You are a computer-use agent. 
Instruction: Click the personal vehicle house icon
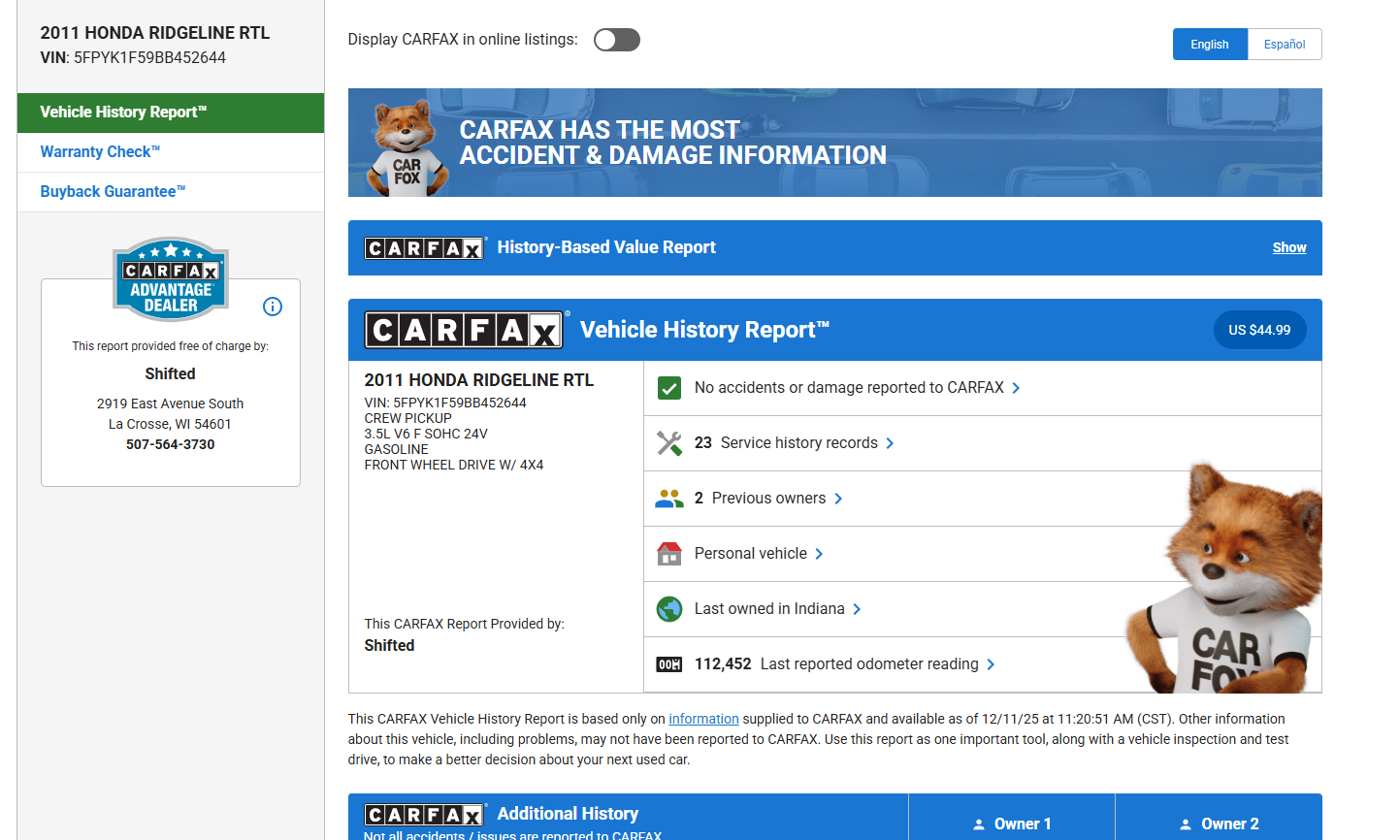pyautogui.click(x=669, y=554)
